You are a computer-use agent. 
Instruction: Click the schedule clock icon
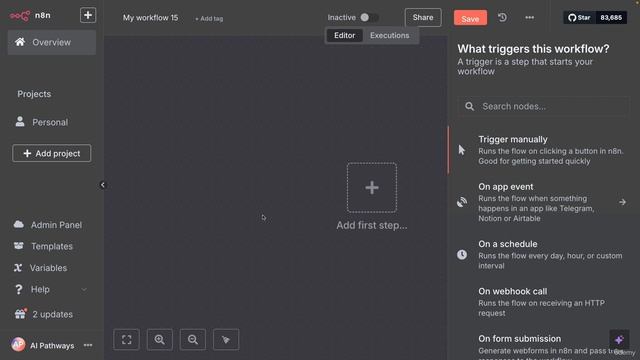point(462,255)
